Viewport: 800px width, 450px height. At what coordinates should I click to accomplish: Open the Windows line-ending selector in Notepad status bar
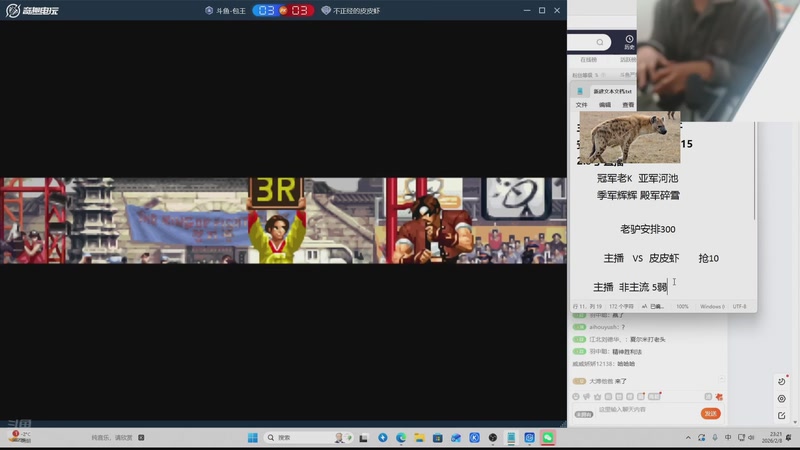click(x=712, y=307)
